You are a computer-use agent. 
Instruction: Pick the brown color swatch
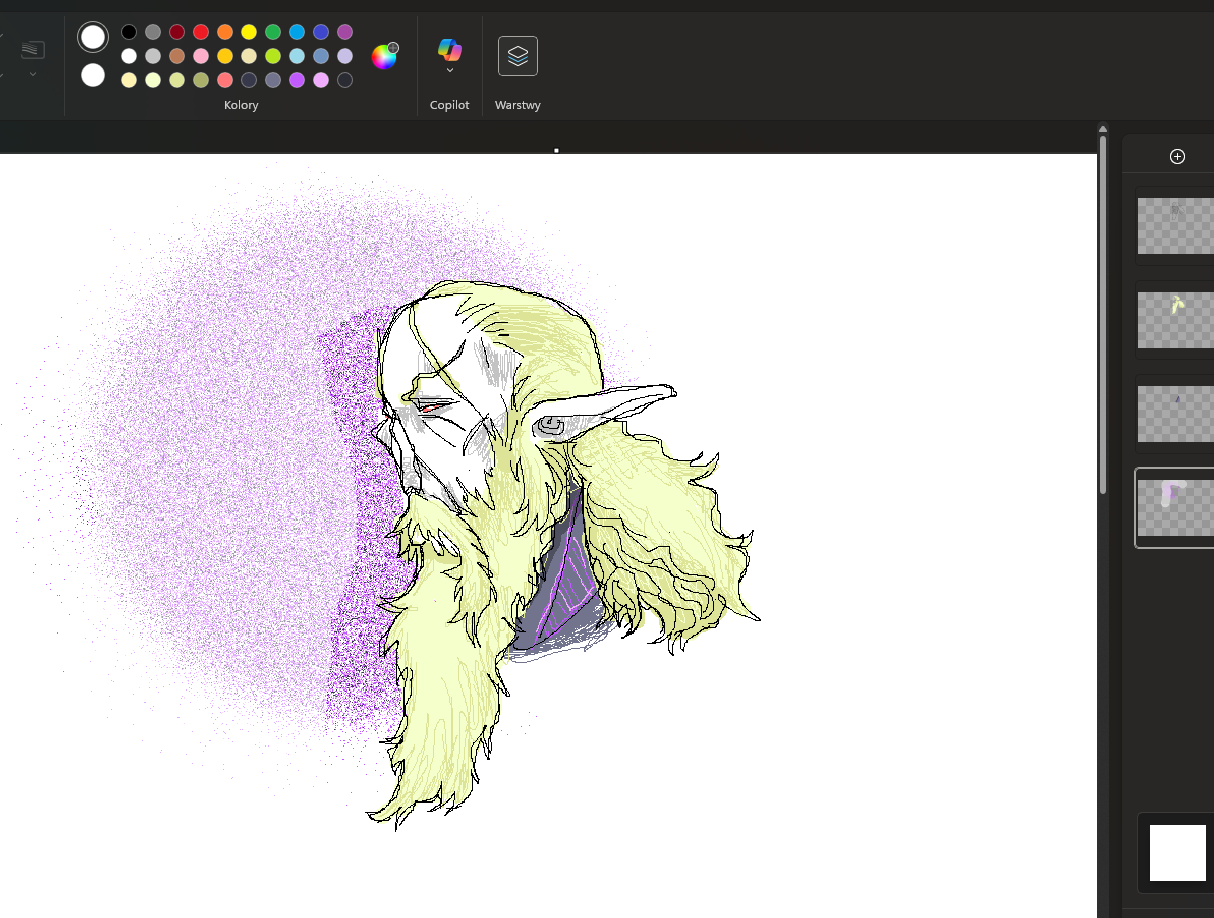[177, 56]
